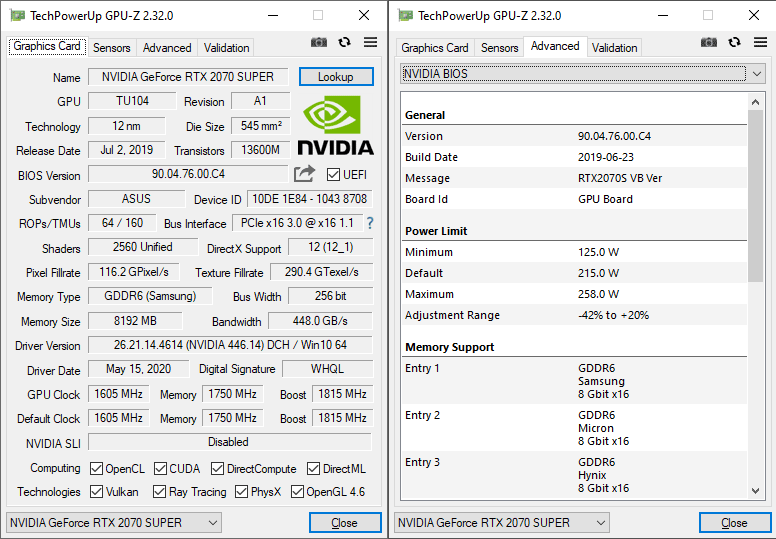Click the NVIDIA SLI Disabled field
Viewport: 776px width, 539px height.
click(x=230, y=442)
